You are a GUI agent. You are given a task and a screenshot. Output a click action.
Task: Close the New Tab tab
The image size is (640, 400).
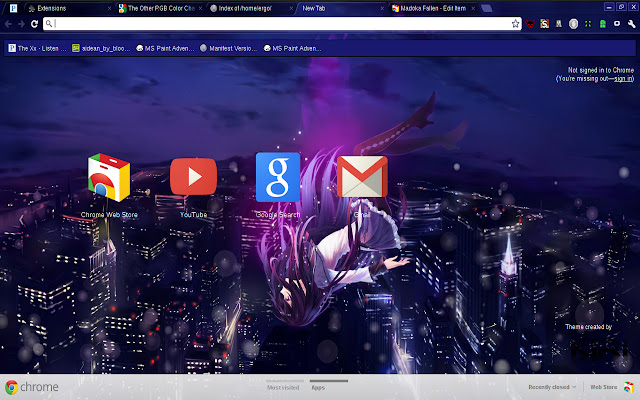382,8
